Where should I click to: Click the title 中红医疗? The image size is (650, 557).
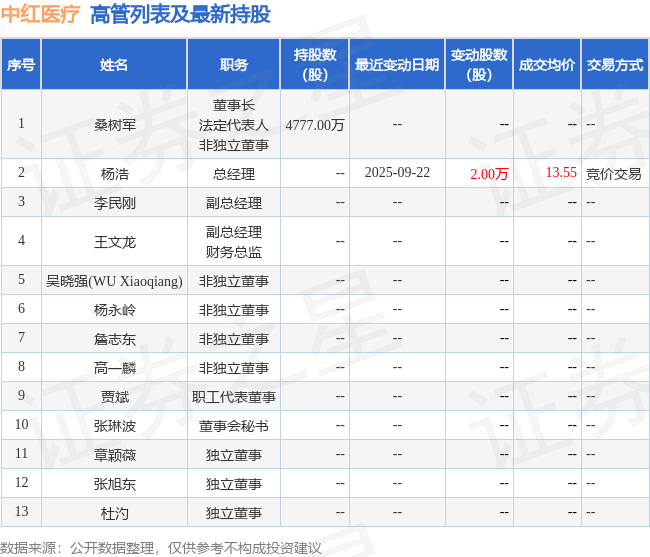coord(40,14)
